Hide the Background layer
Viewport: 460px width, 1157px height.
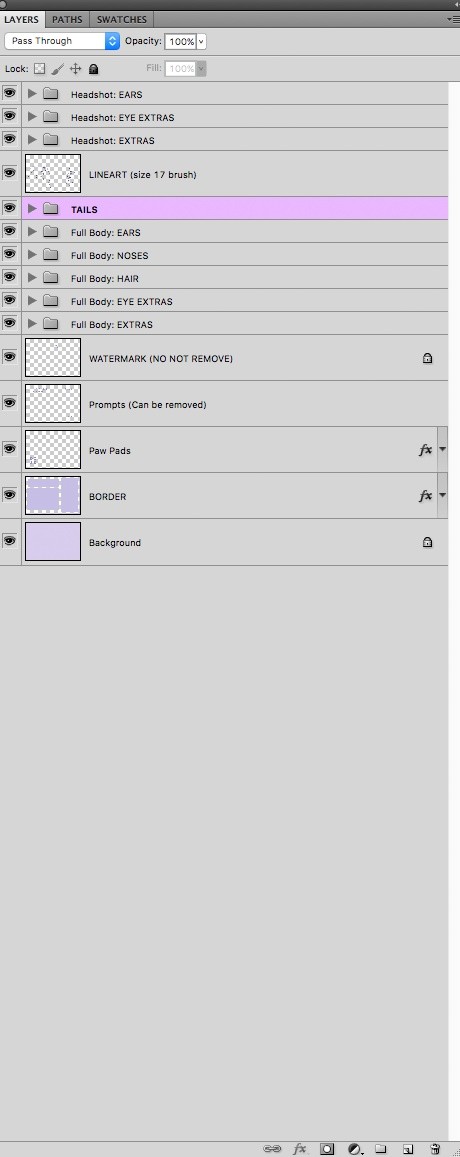(x=10, y=542)
